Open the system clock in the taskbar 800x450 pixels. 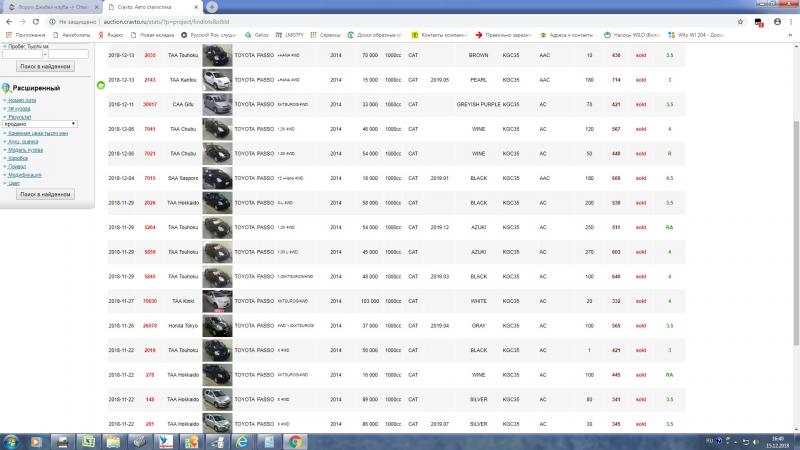coord(778,442)
